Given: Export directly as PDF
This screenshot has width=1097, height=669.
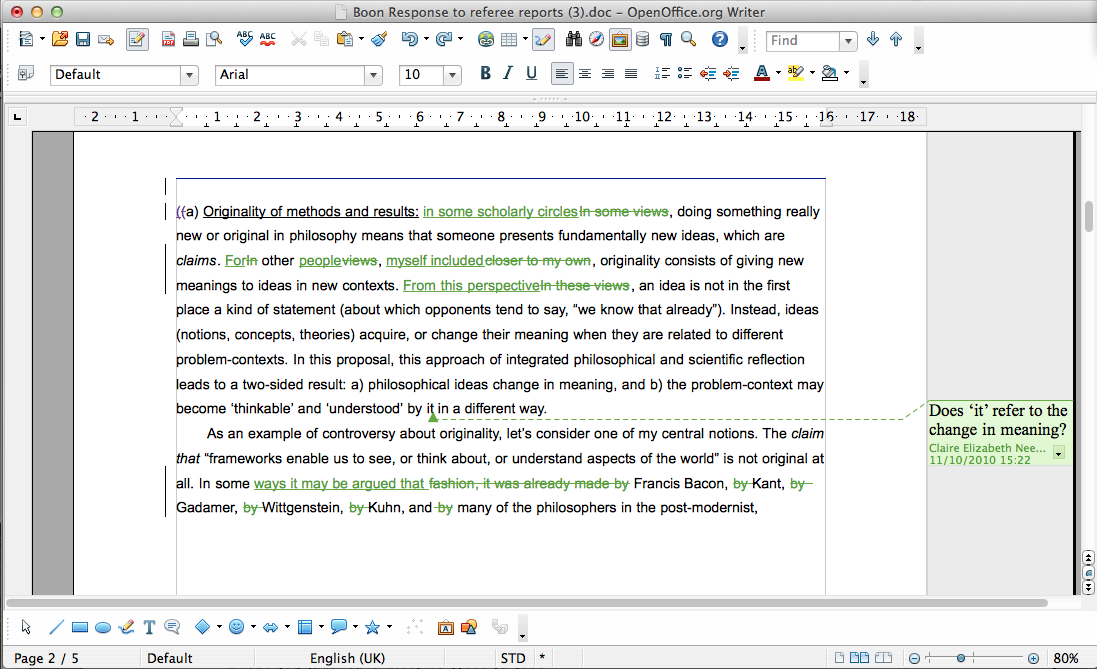Looking at the screenshot, I should click(x=168, y=39).
